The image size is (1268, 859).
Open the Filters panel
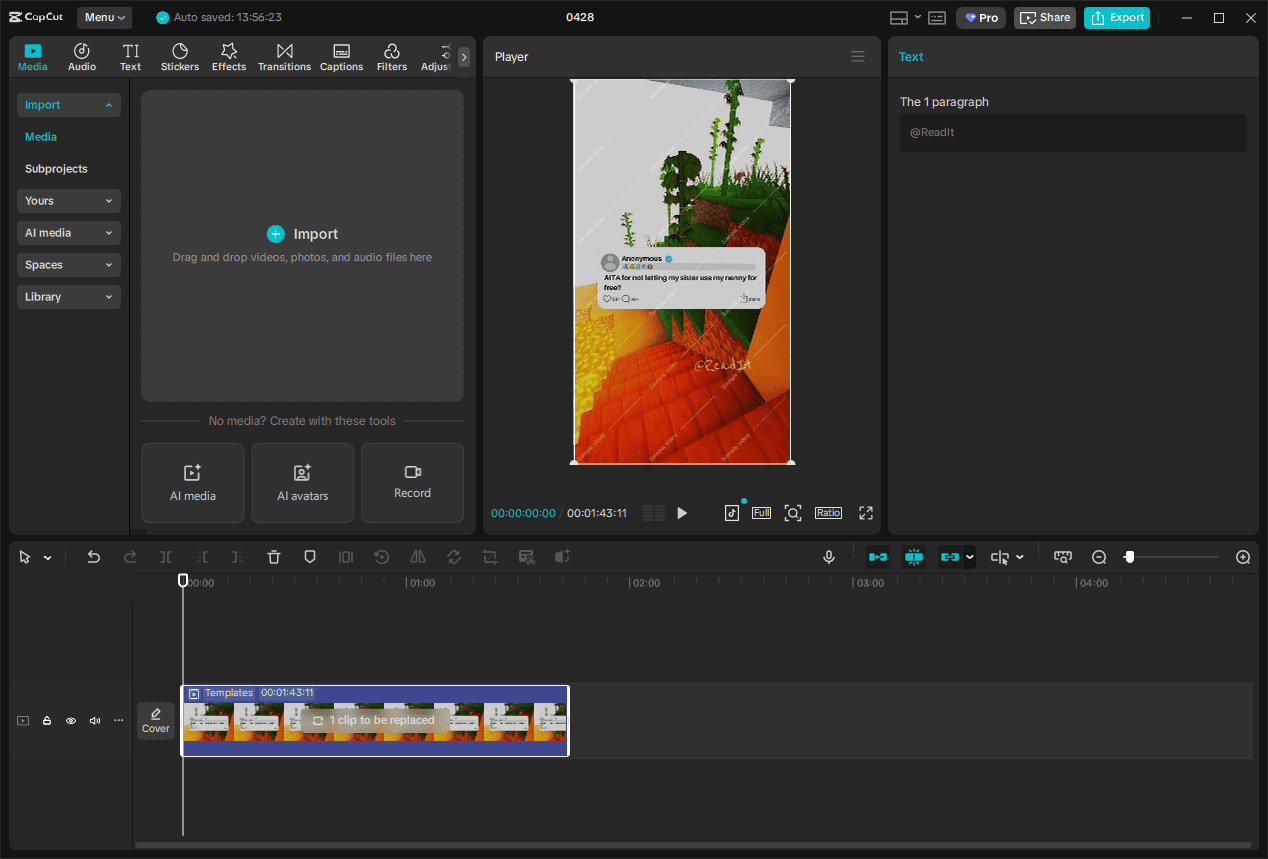click(x=391, y=56)
